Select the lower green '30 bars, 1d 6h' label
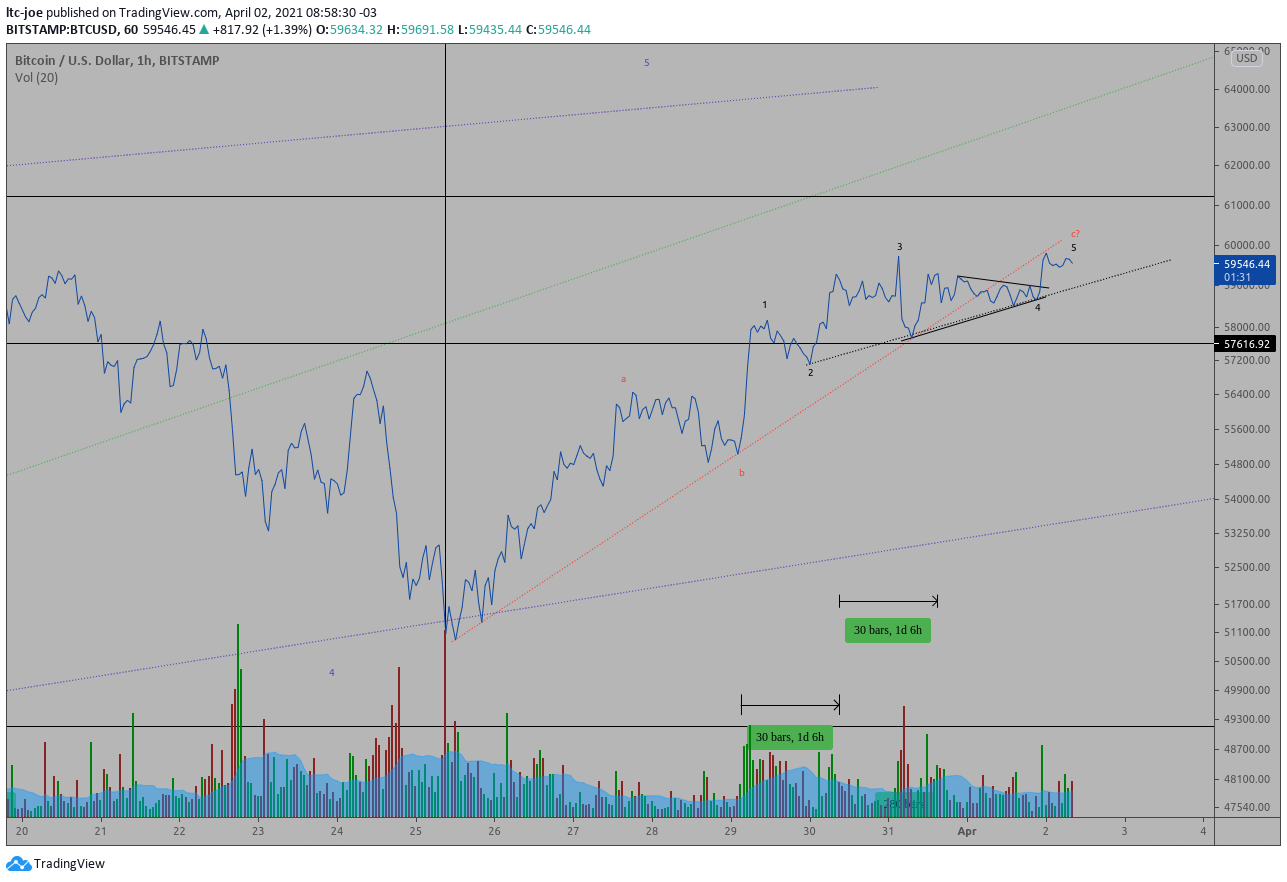The width and height of the screenshot is (1287, 882). (x=790, y=738)
